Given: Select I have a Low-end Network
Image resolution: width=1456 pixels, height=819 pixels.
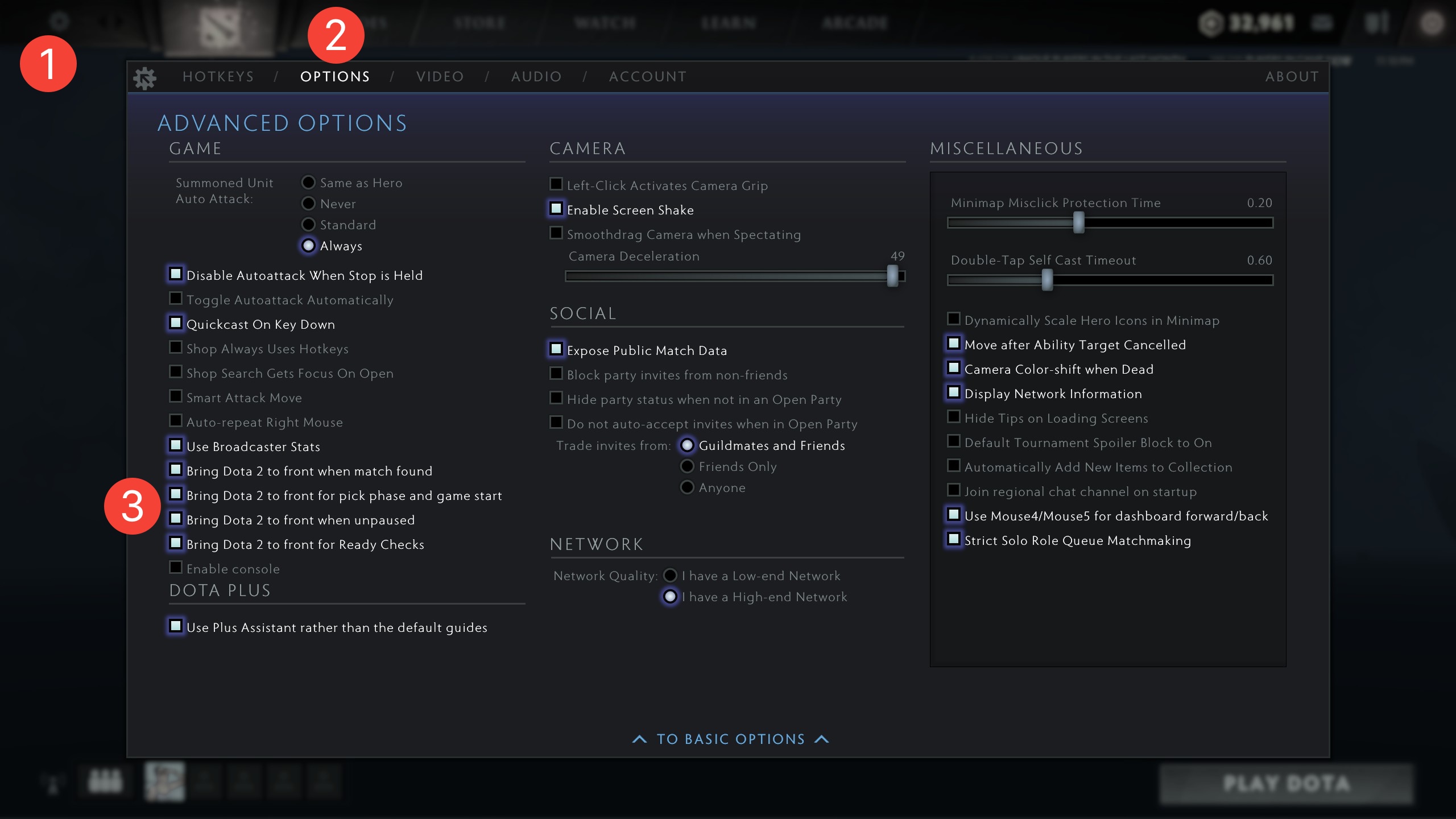Looking at the screenshot, I should pyautogui.click(x=671, y=576).
